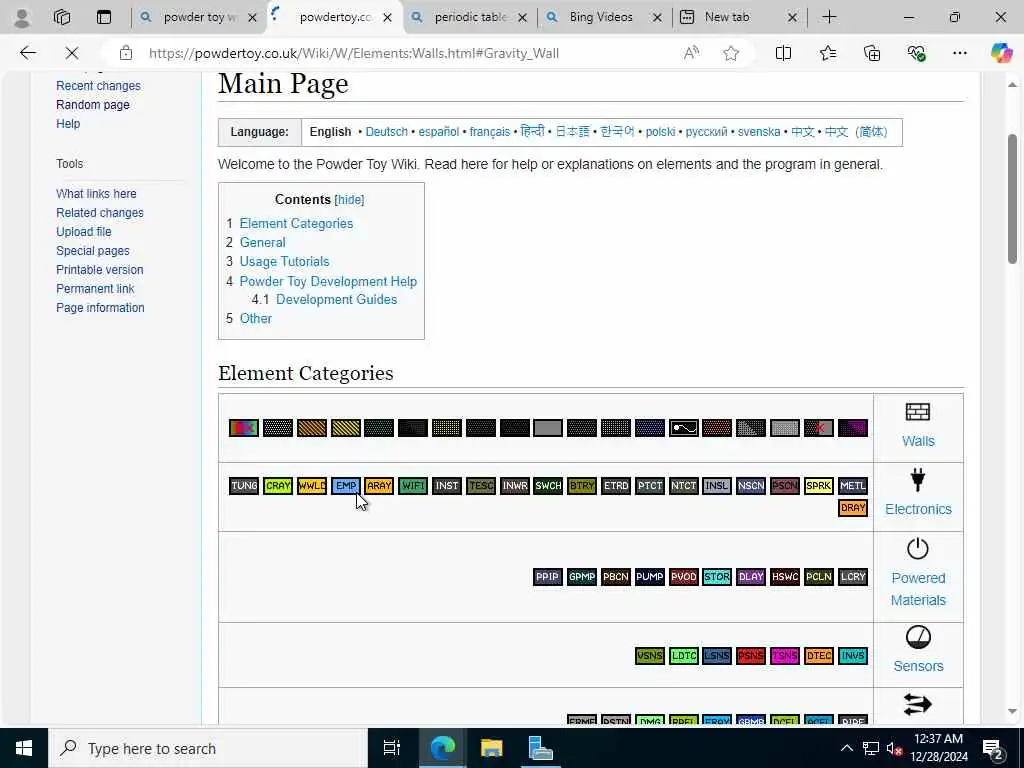Jump to Element Categories contents entry
The height and width of the screenshot is (768, 1024).
coord(296,223)
